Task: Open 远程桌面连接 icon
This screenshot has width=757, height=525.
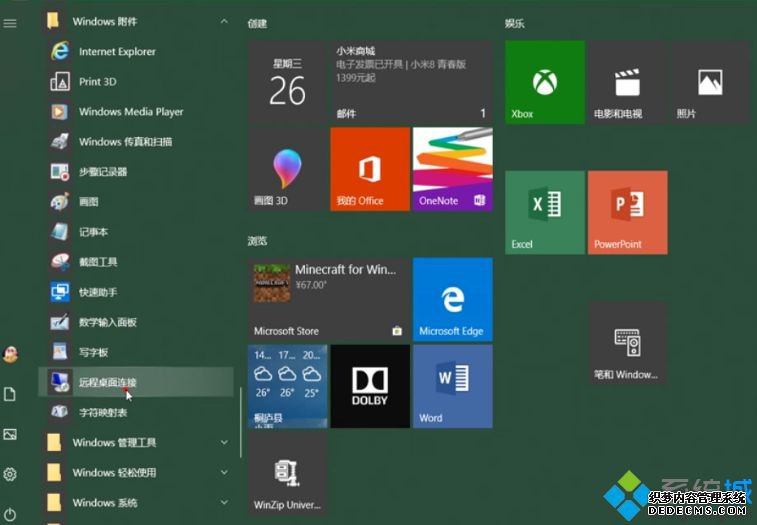Action: click(60, 382)
